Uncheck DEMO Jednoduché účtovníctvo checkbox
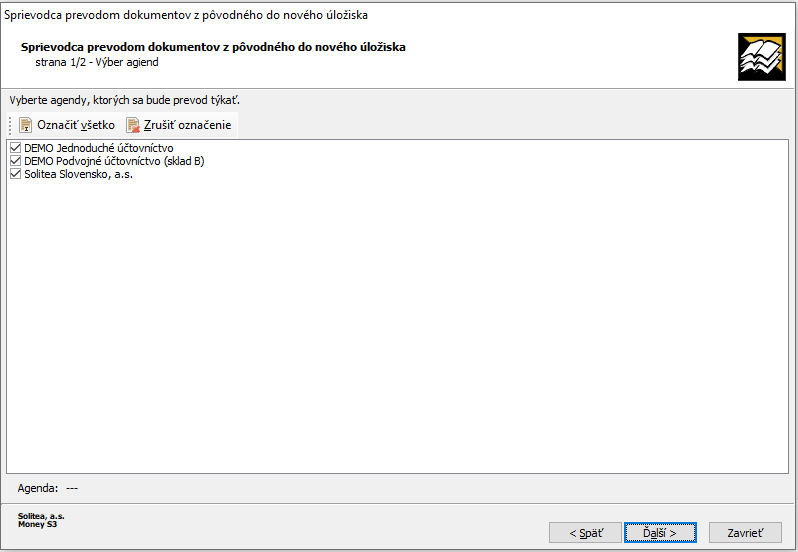Screen dimensions: 798x552 tap(15, 148)
